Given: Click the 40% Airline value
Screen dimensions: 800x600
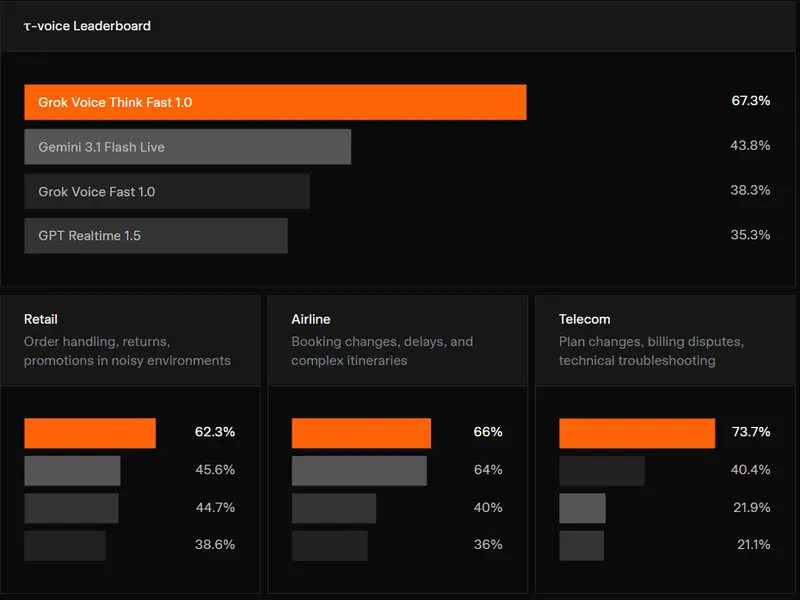Looking at the screenshot, I should (488, 507).
